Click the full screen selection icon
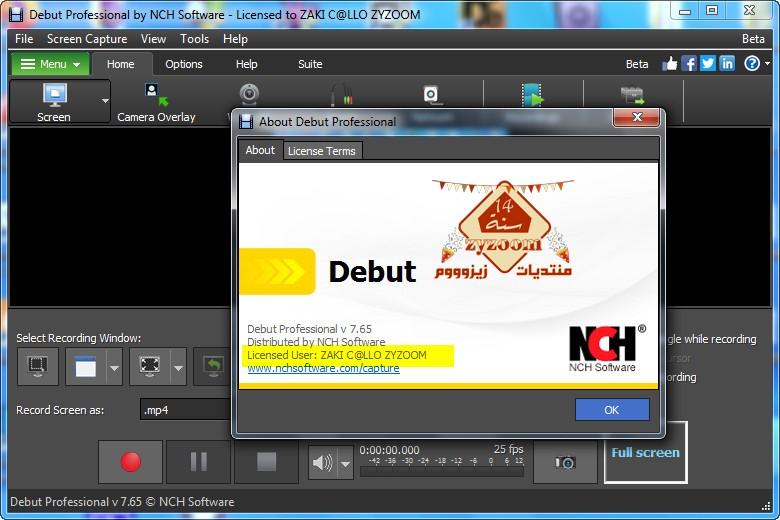This screenshot has width=780, height=520. [150, 367]
